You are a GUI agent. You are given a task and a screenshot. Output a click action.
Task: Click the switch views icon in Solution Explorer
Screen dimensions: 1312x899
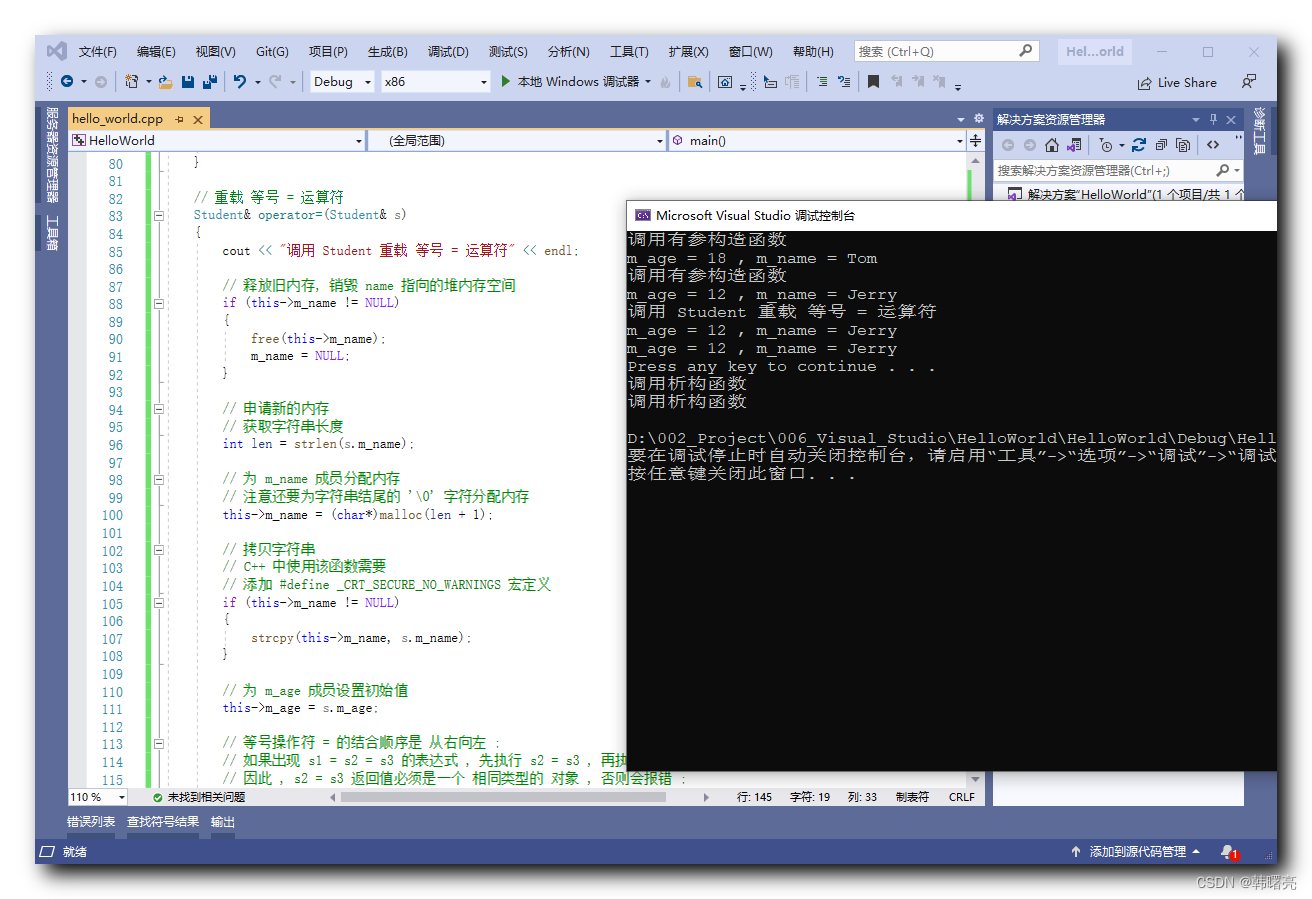(1074, 145)
